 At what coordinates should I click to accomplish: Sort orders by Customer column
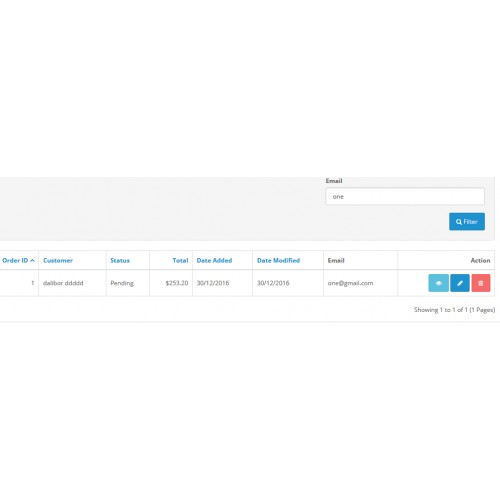point(58,260)
